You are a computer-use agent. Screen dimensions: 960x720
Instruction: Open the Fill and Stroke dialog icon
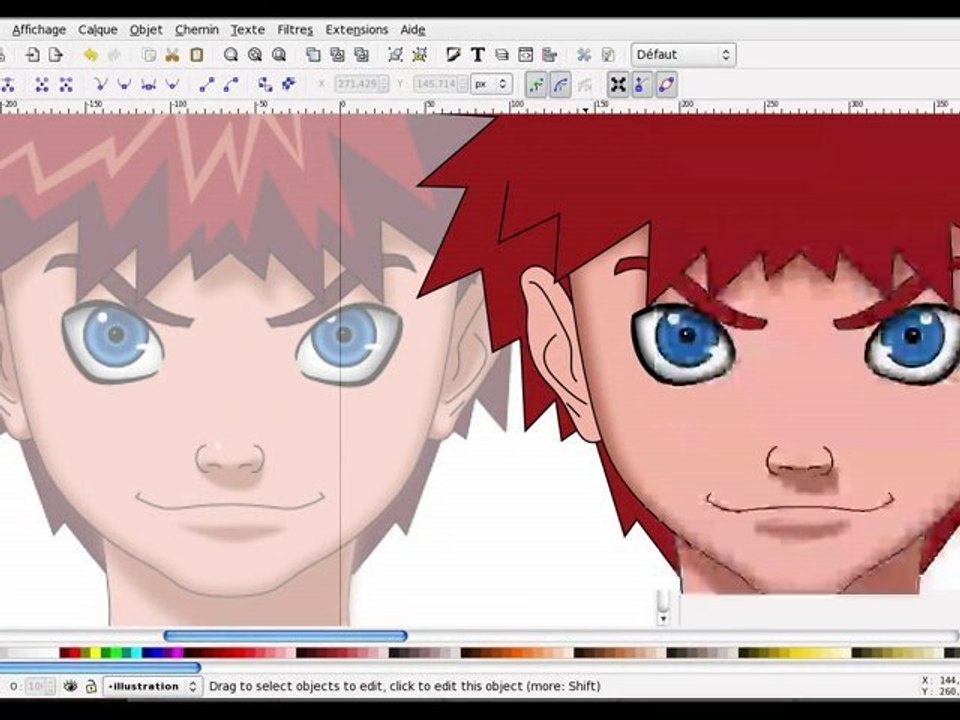click(454, 55)
